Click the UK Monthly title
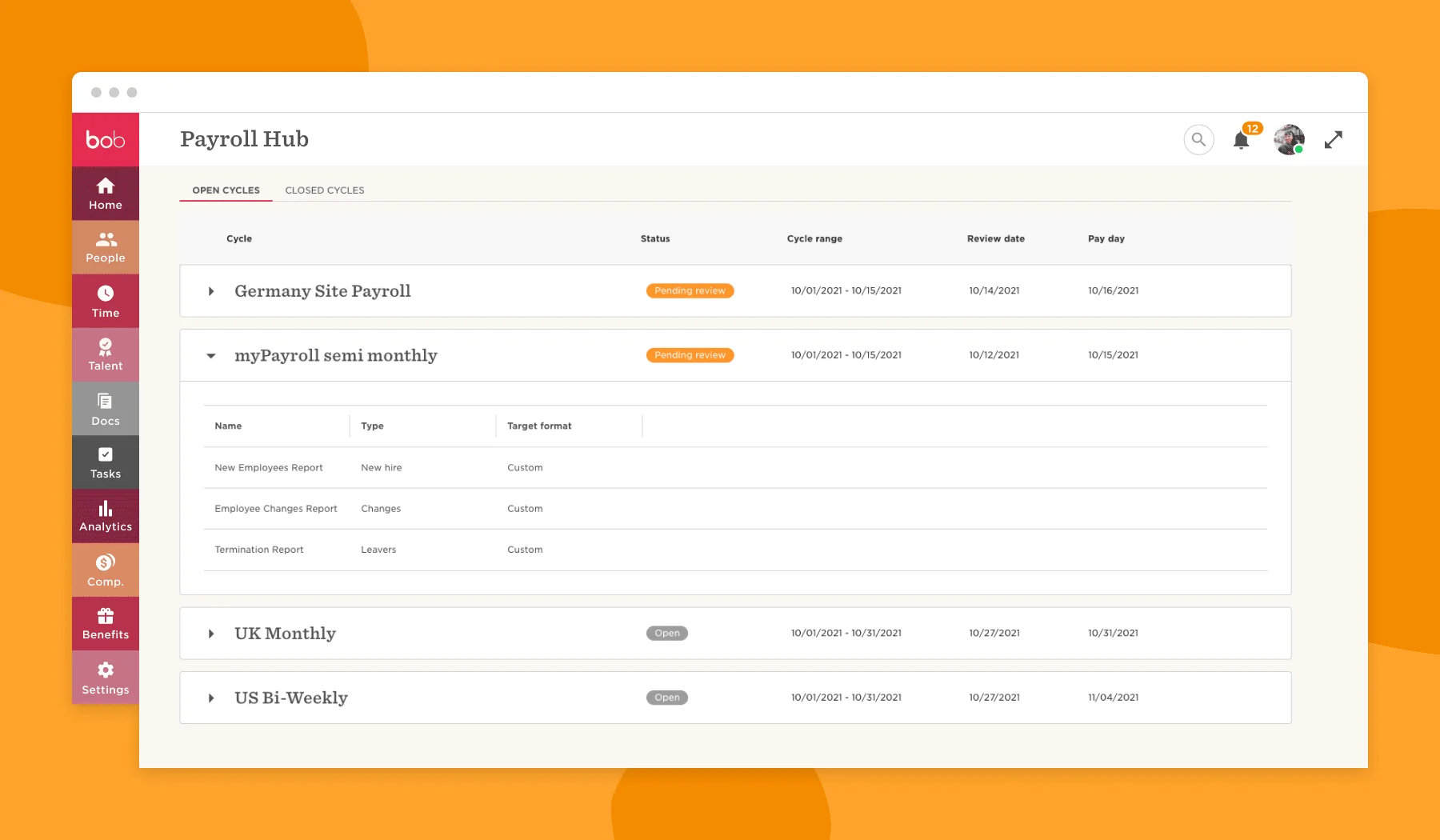Screen dimensions: 1440x840 pos(285,634)
